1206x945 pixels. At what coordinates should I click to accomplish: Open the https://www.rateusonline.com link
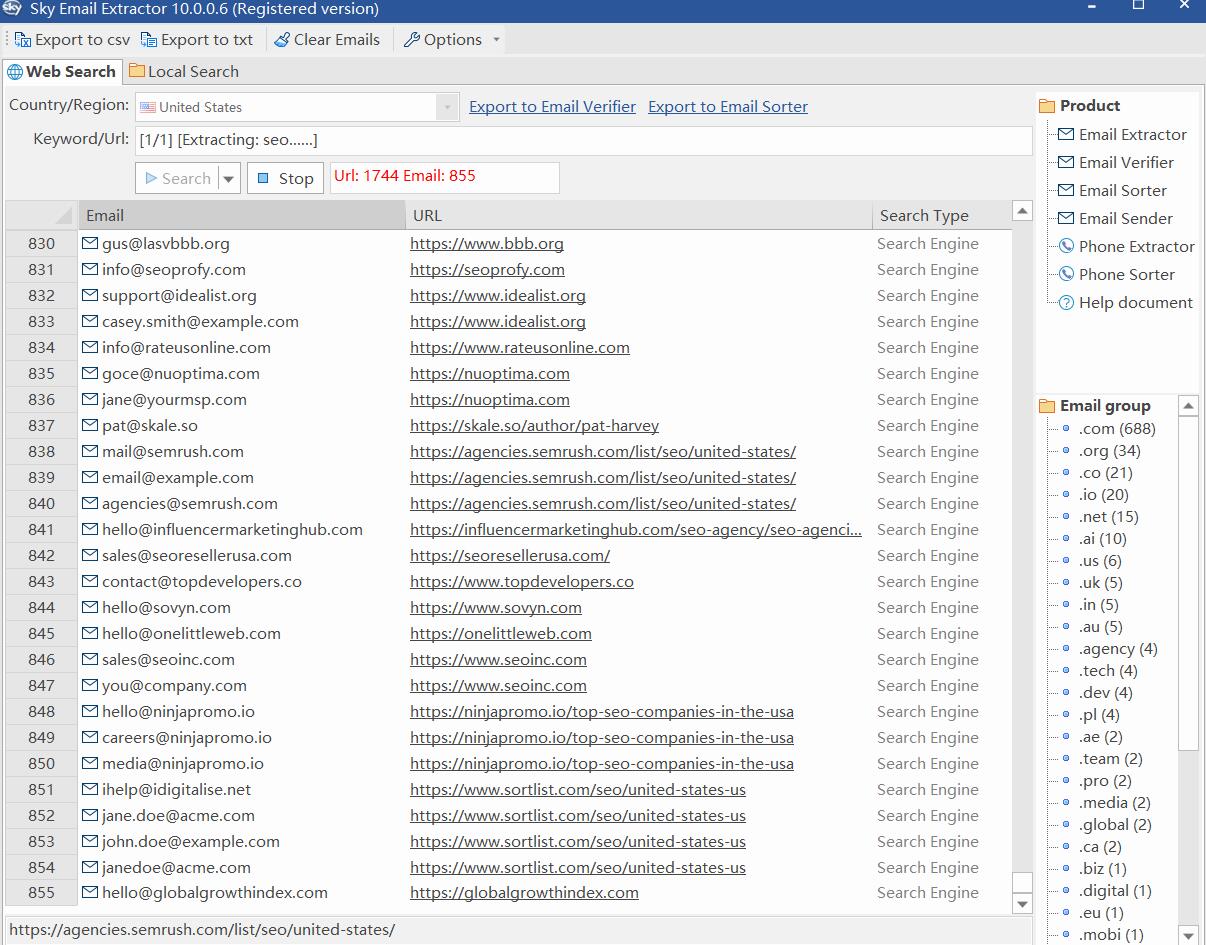520,348
